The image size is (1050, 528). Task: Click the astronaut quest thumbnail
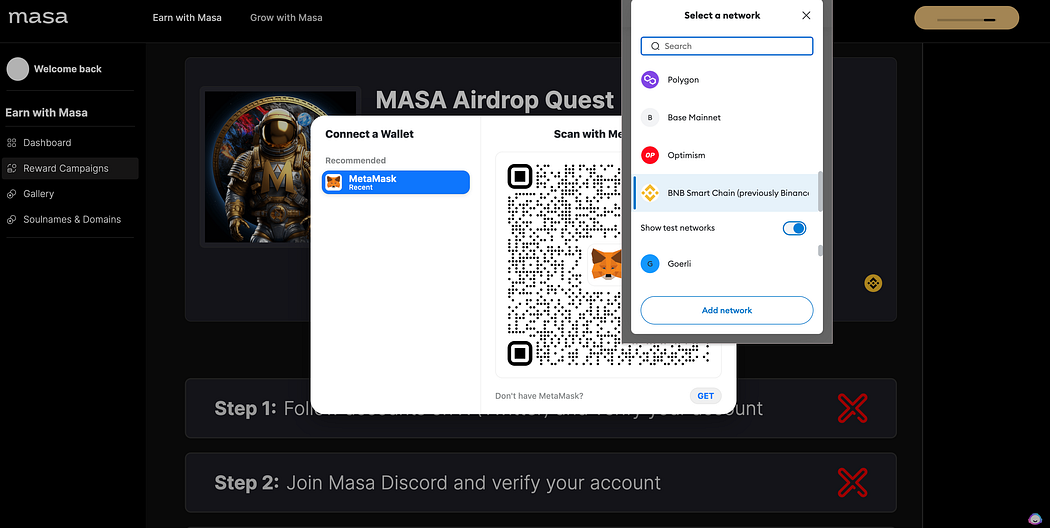pos(281,166)
